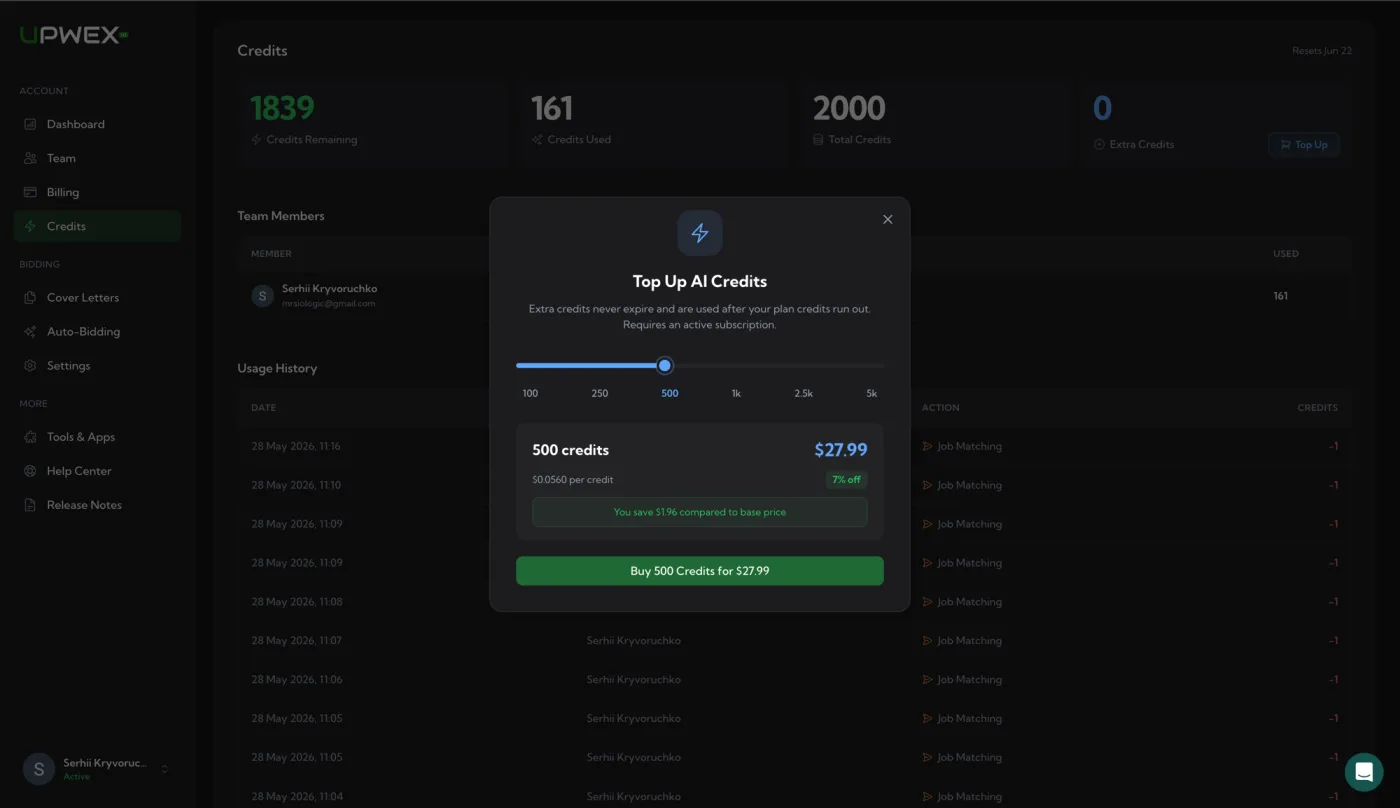The image size is (1400, 808).
Task: Click the ACTION column header
Action: pos(940,408)
